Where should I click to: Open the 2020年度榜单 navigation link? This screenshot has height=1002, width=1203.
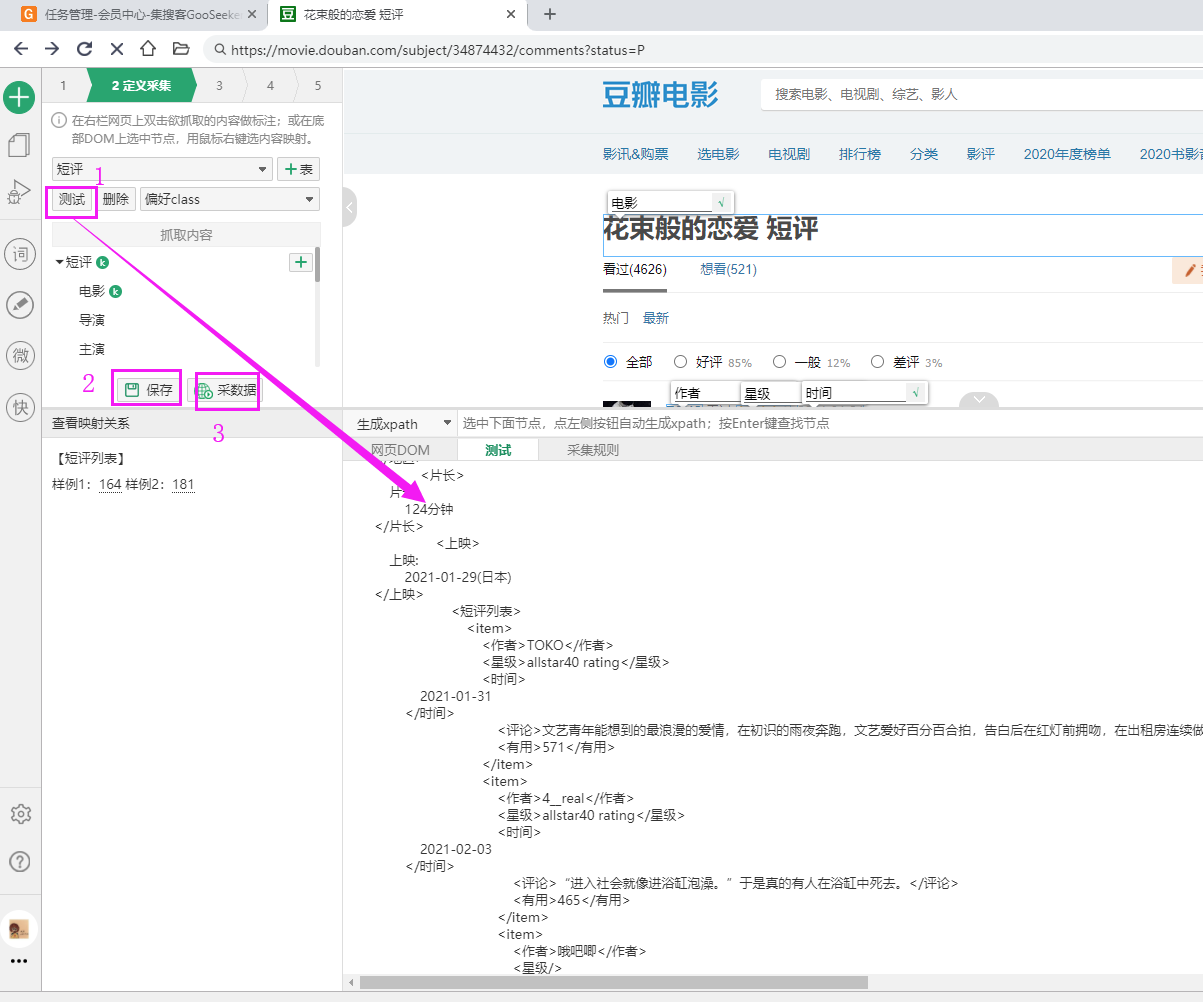(x=1067, y=154)
